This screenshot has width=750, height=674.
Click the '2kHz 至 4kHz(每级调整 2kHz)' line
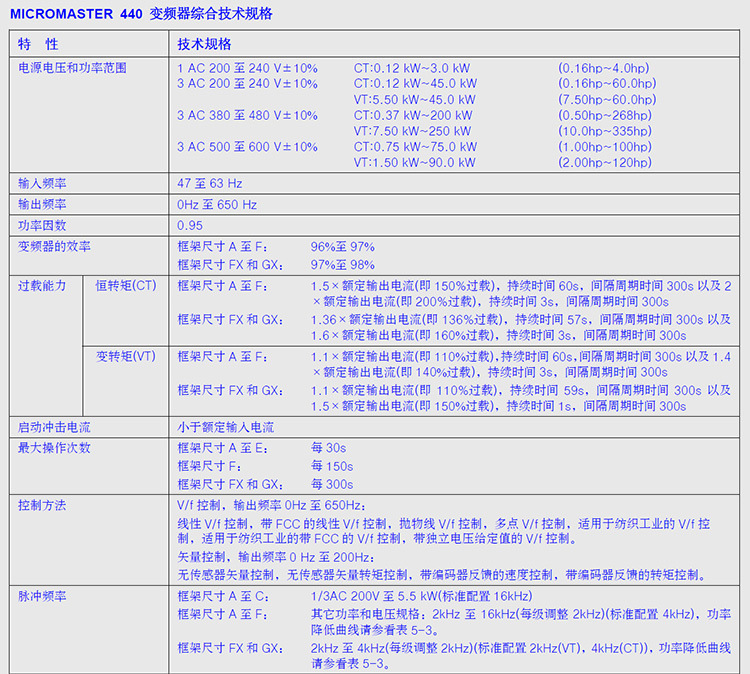521,648
